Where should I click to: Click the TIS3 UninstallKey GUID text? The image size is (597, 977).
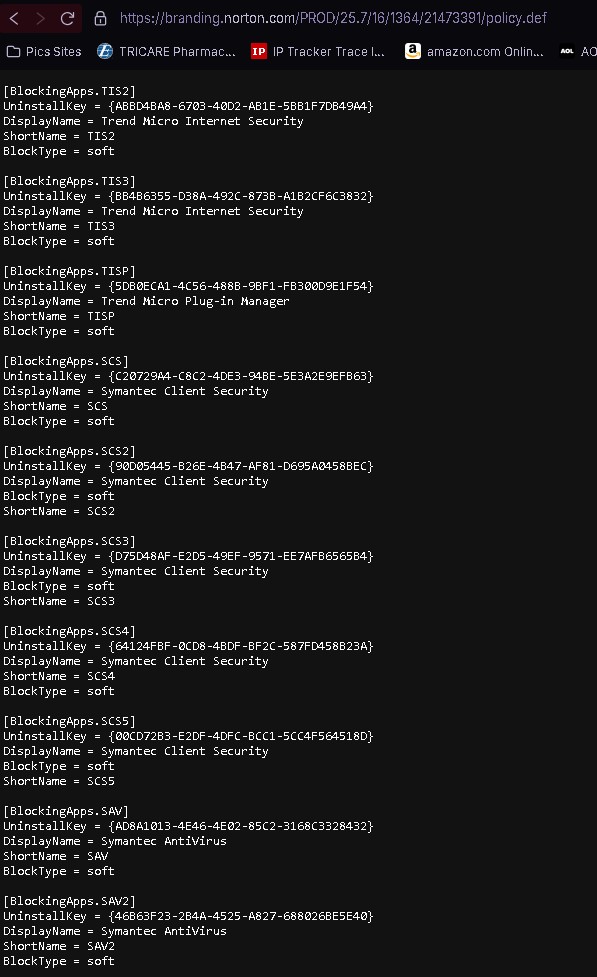(241, 196)
